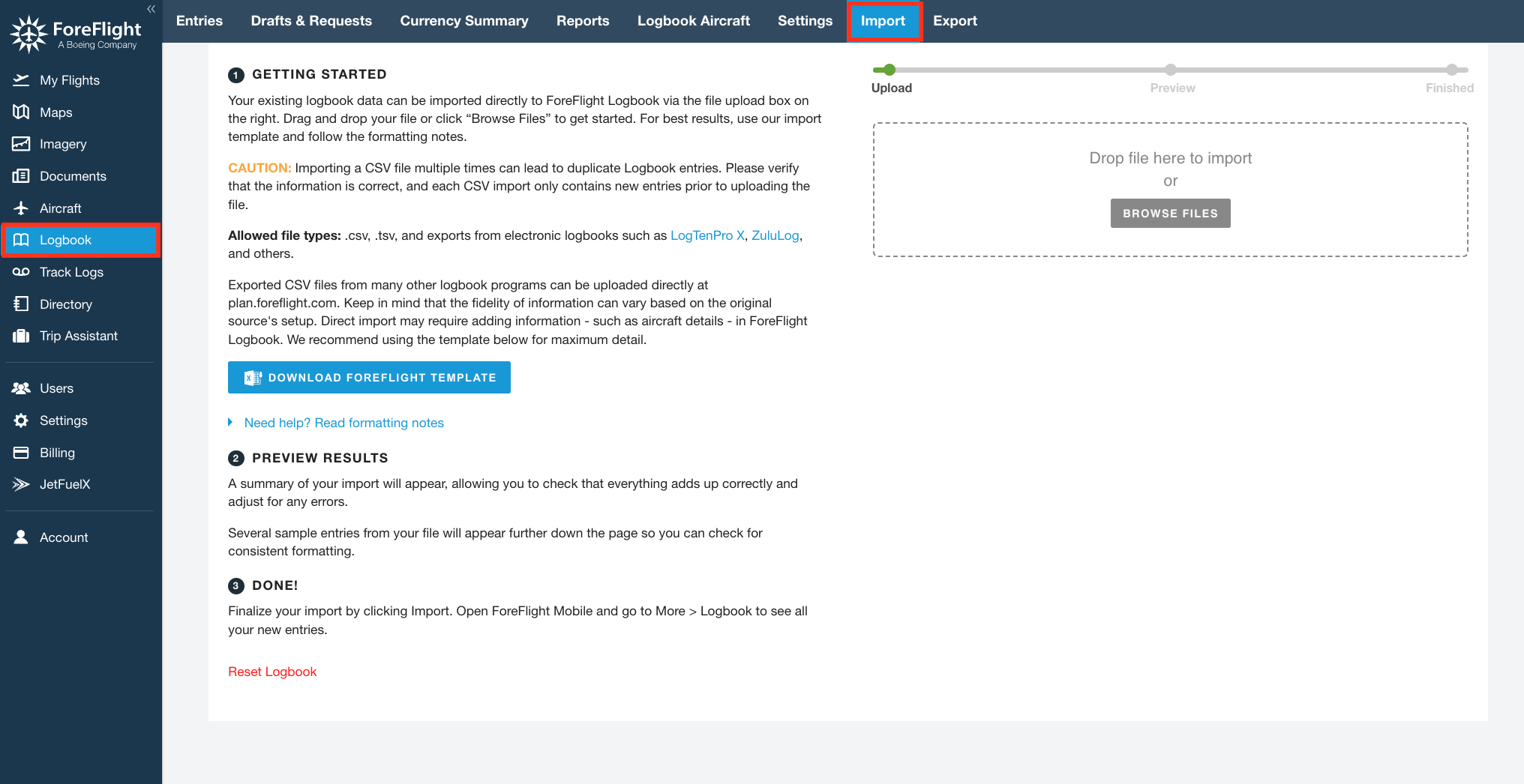Click the Users people icon
This screenshot has height=784, width=1524.
(x=21, y=388)
